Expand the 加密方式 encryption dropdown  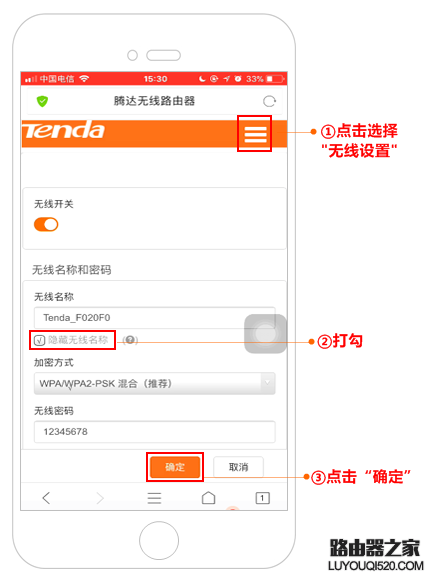tap(154, 384)
